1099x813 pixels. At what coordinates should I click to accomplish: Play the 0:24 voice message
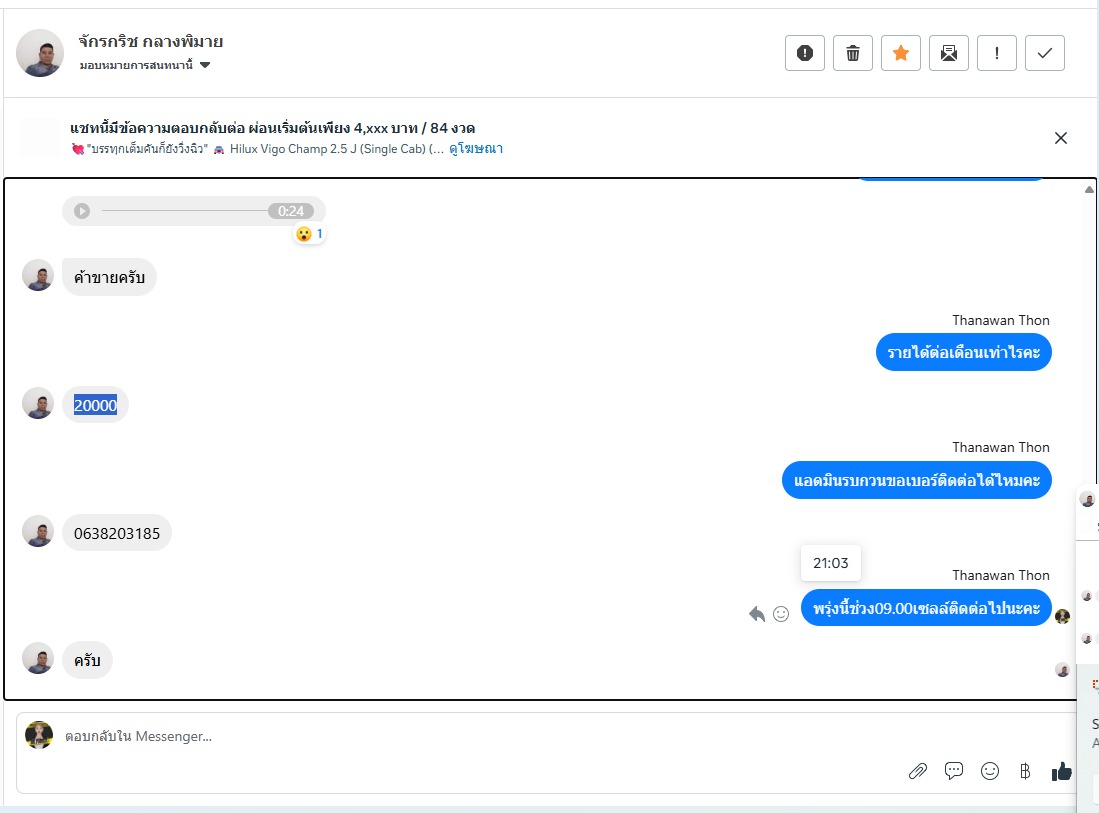(82, 211)
